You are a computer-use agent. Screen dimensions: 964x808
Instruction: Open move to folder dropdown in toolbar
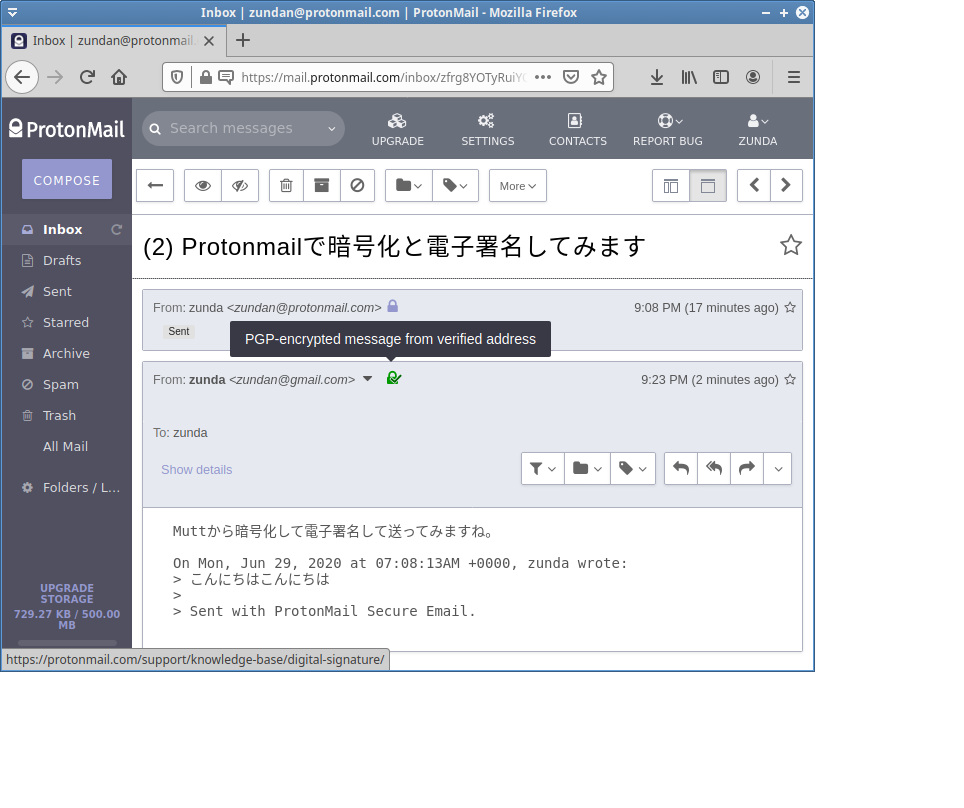[409, 186]
